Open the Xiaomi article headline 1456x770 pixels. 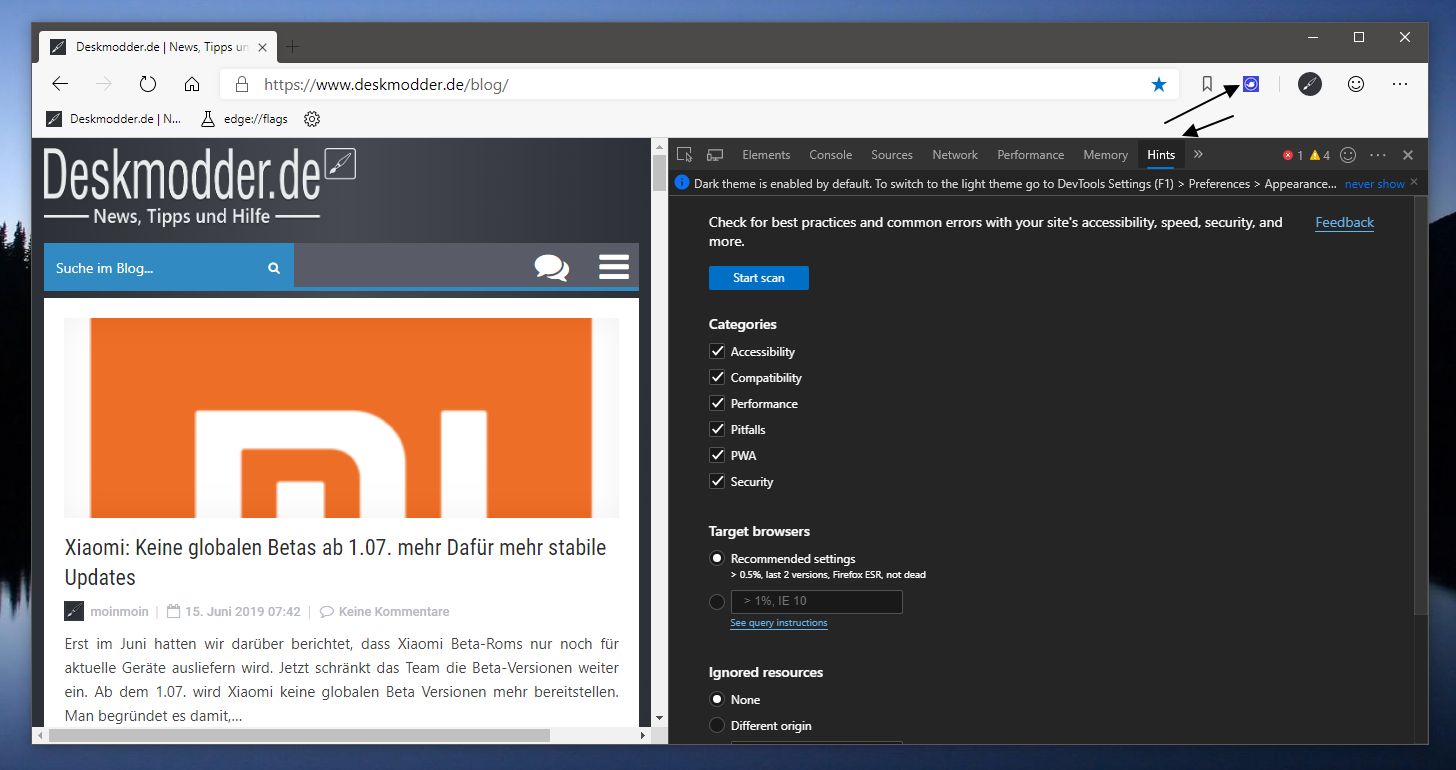(x=335, y=562)
